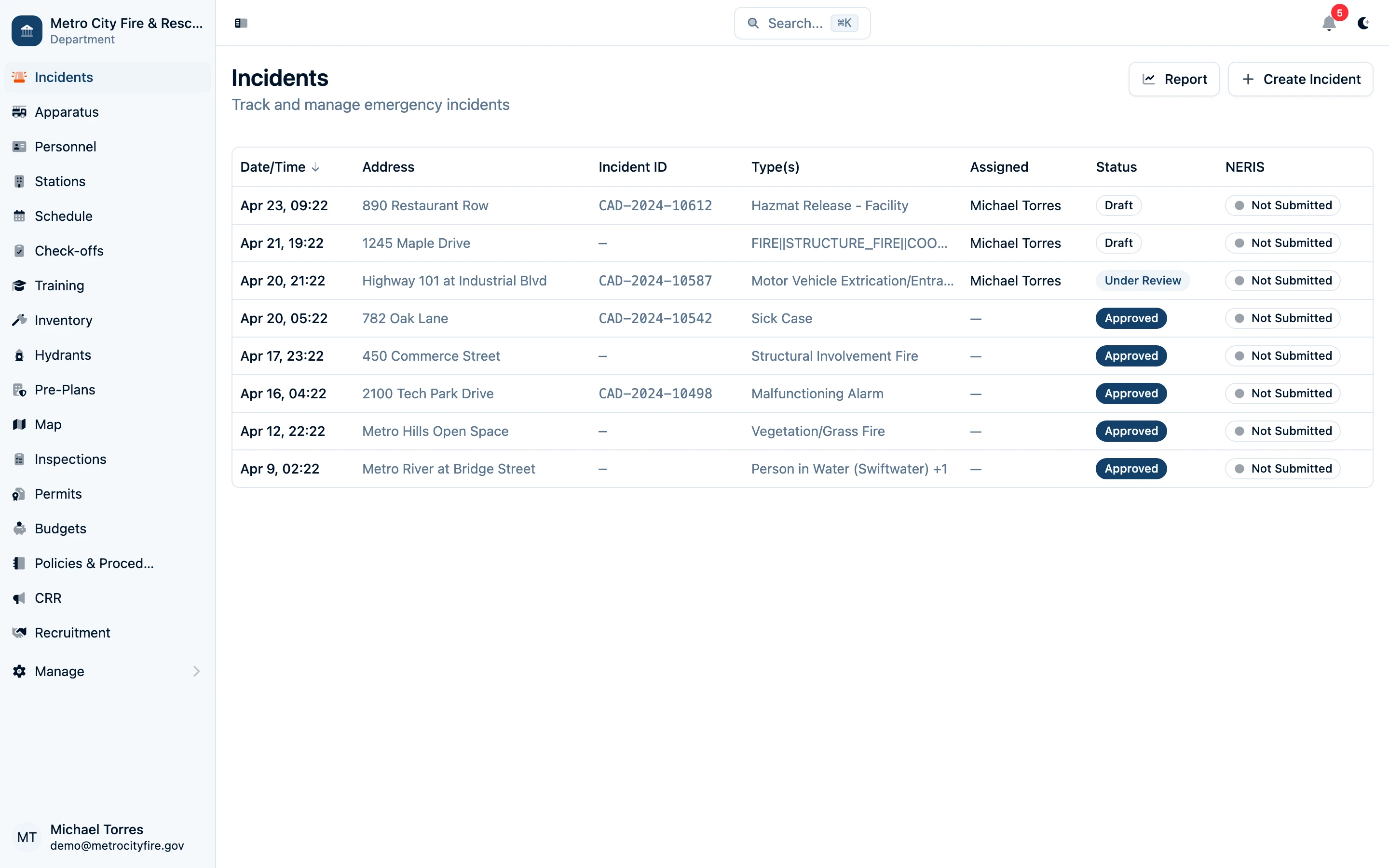Open the Training section

pos(59,285)
